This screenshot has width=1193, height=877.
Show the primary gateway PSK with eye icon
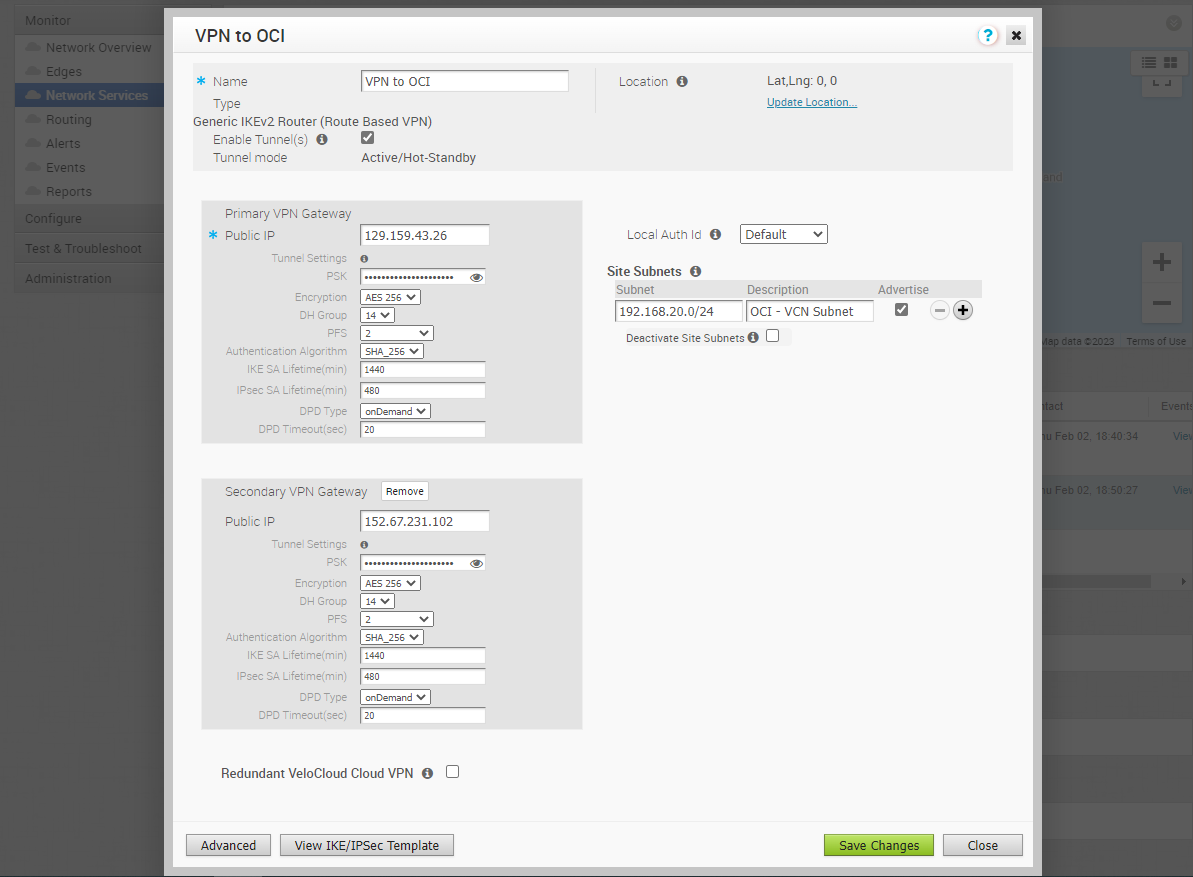(476, 278)
